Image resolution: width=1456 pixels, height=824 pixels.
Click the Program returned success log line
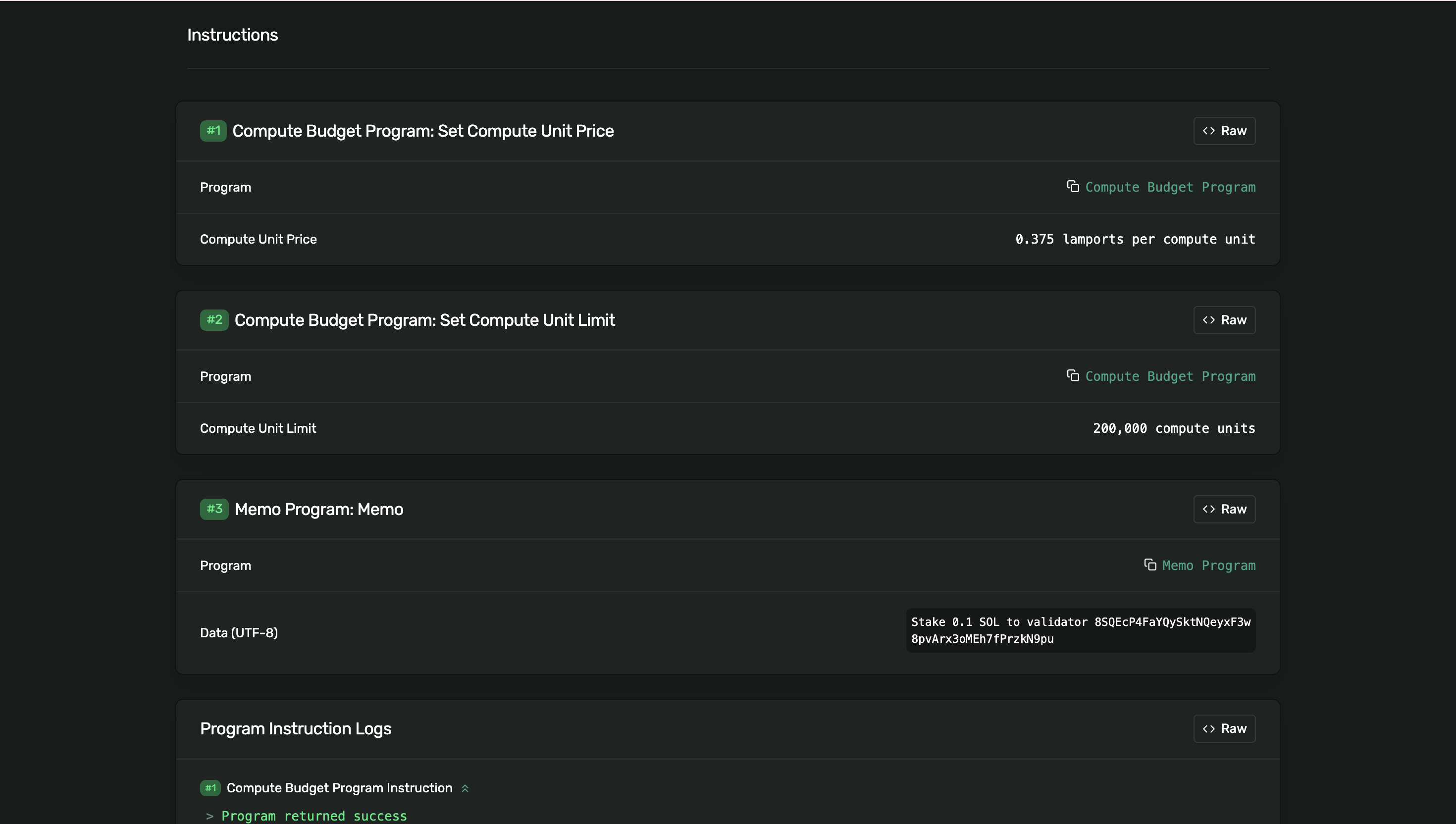[x=313, y=816]
